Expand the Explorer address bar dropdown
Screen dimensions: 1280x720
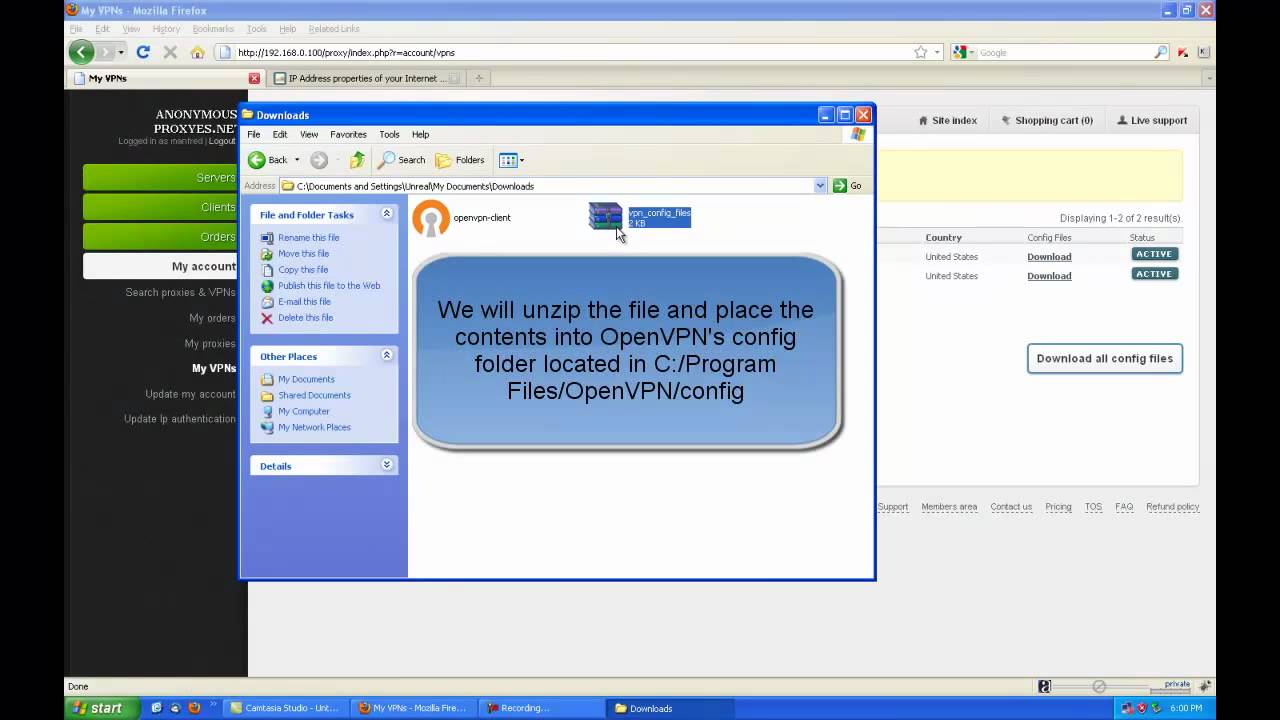coord(820,186)
